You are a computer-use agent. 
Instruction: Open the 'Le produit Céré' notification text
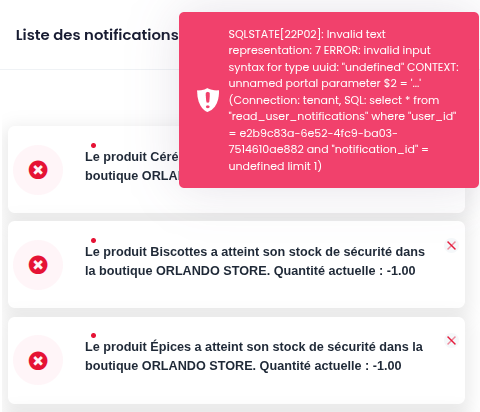[x=132, y=157]
